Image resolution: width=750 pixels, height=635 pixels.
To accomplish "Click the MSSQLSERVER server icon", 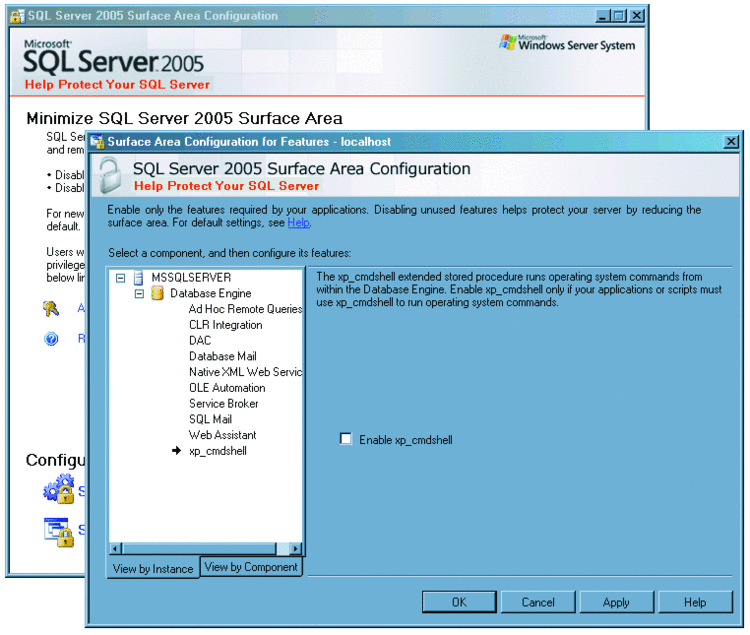I will (x=139, y=278).
